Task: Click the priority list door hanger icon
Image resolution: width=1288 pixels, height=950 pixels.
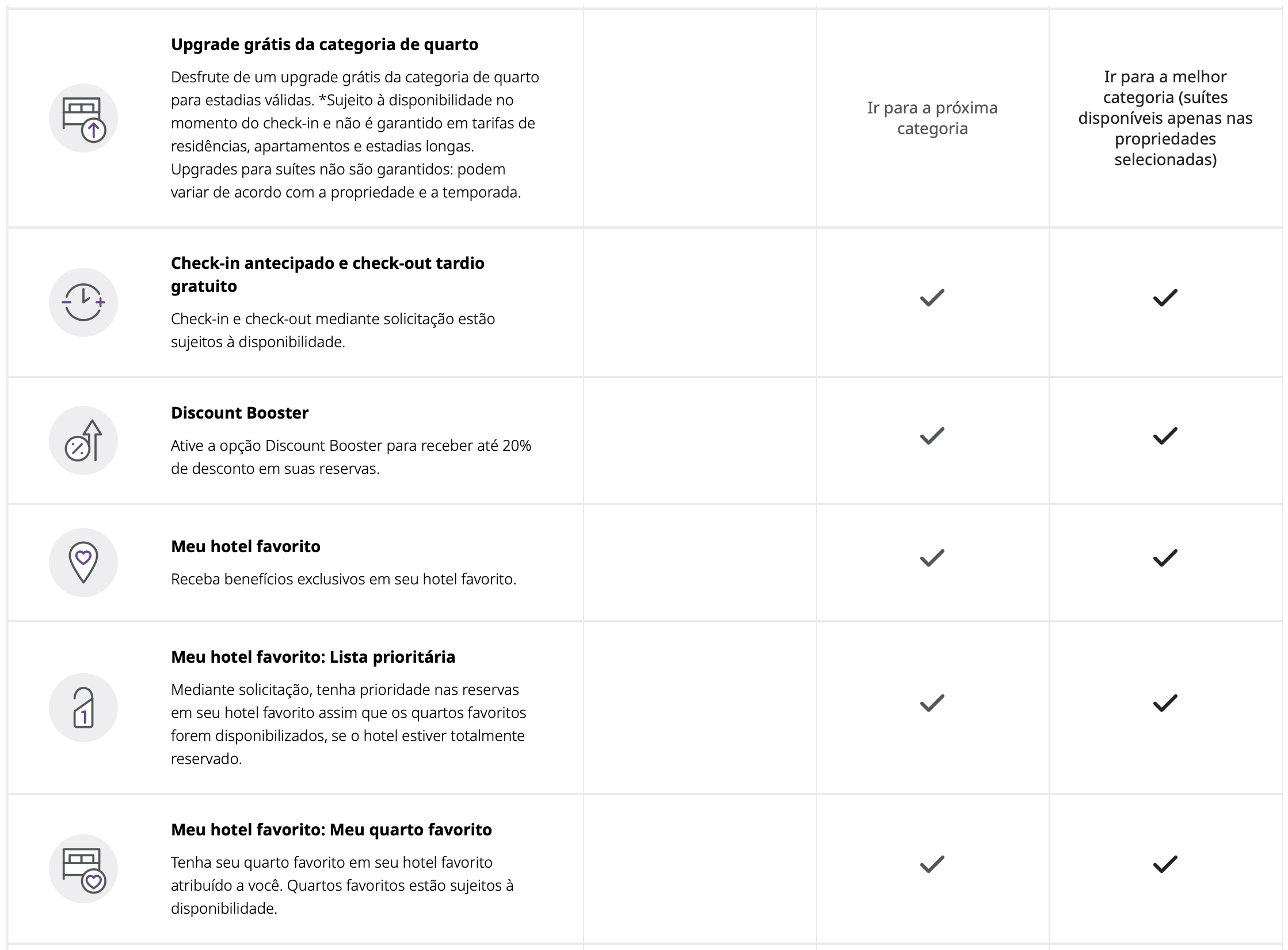Action: click(83, 708)
